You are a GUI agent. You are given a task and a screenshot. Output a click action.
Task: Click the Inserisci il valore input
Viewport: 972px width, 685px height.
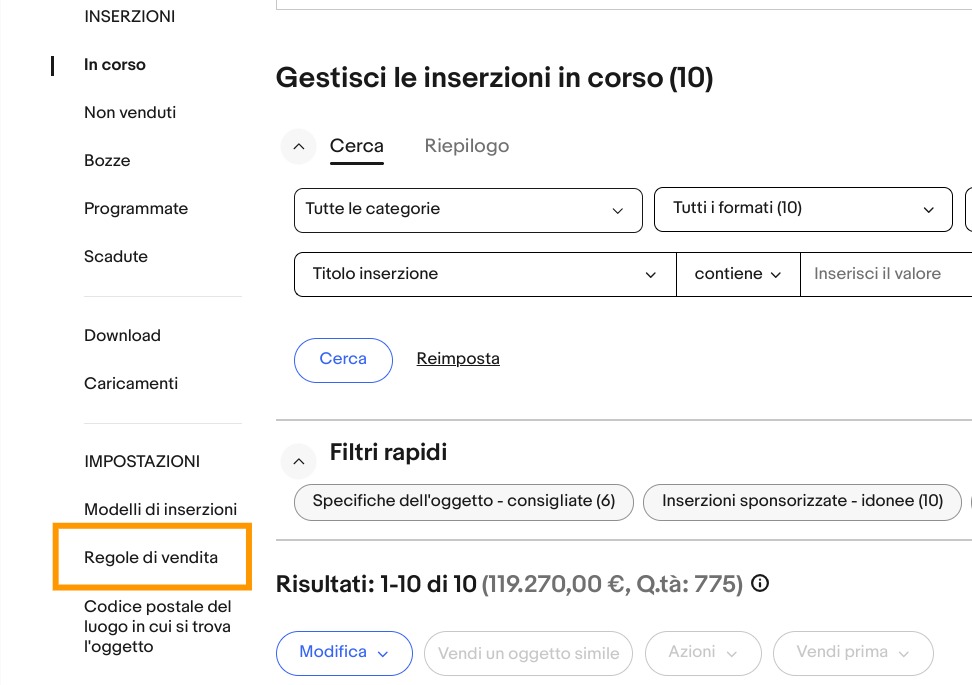pyautogui.click(x=886, y=274)
